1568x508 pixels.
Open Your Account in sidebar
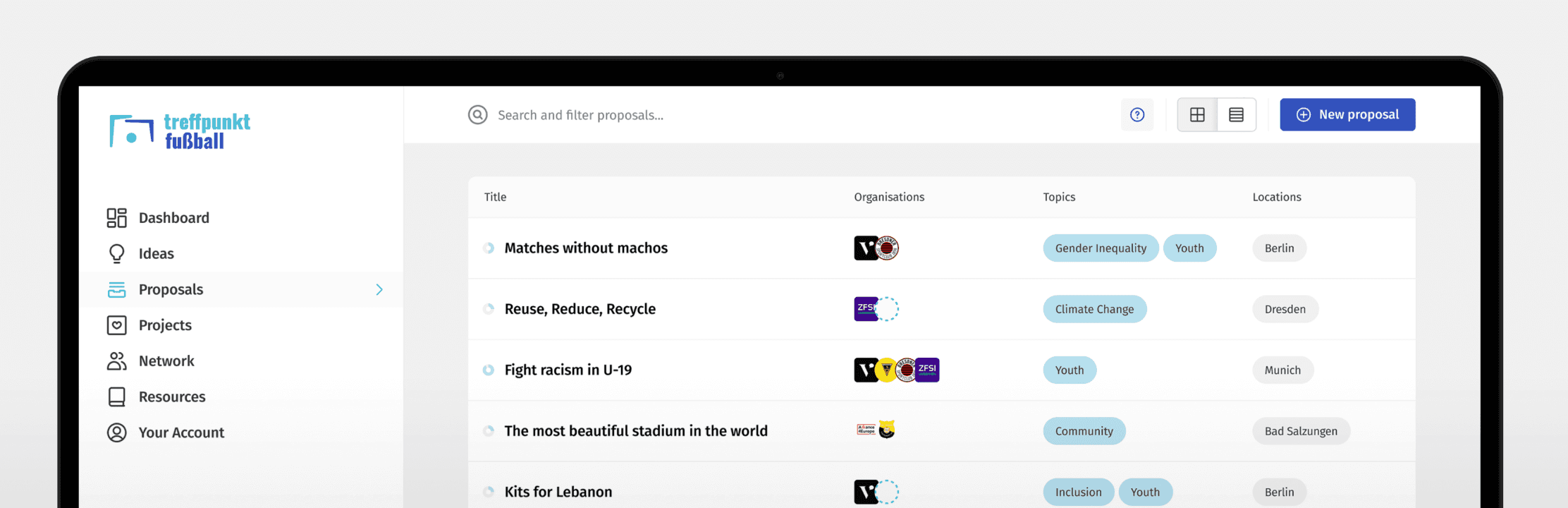click(x=181, y=433)
